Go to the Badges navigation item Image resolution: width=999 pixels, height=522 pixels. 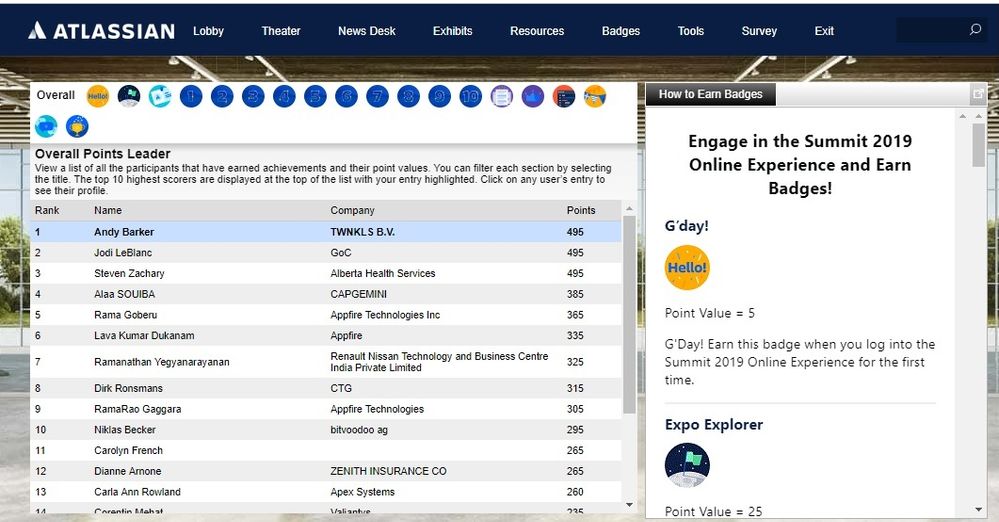click(620, 31)
